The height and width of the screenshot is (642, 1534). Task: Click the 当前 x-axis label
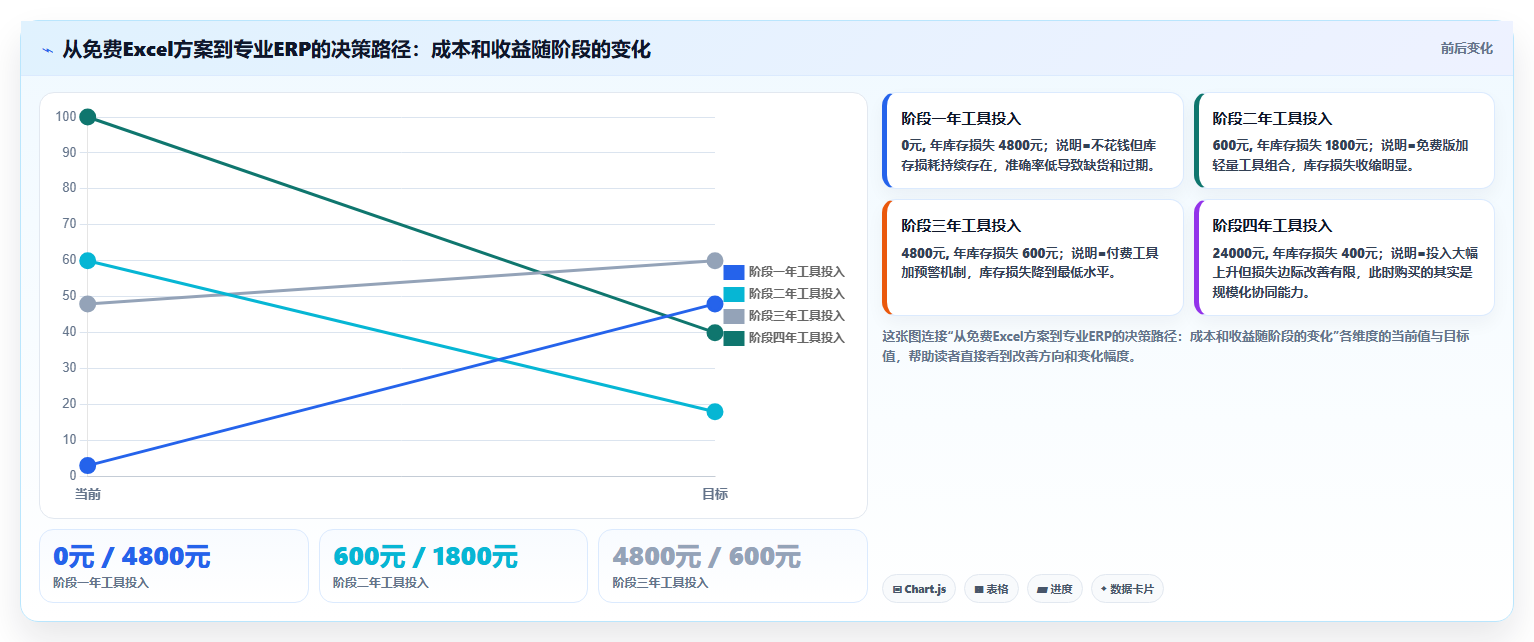[x=88, y=494]
